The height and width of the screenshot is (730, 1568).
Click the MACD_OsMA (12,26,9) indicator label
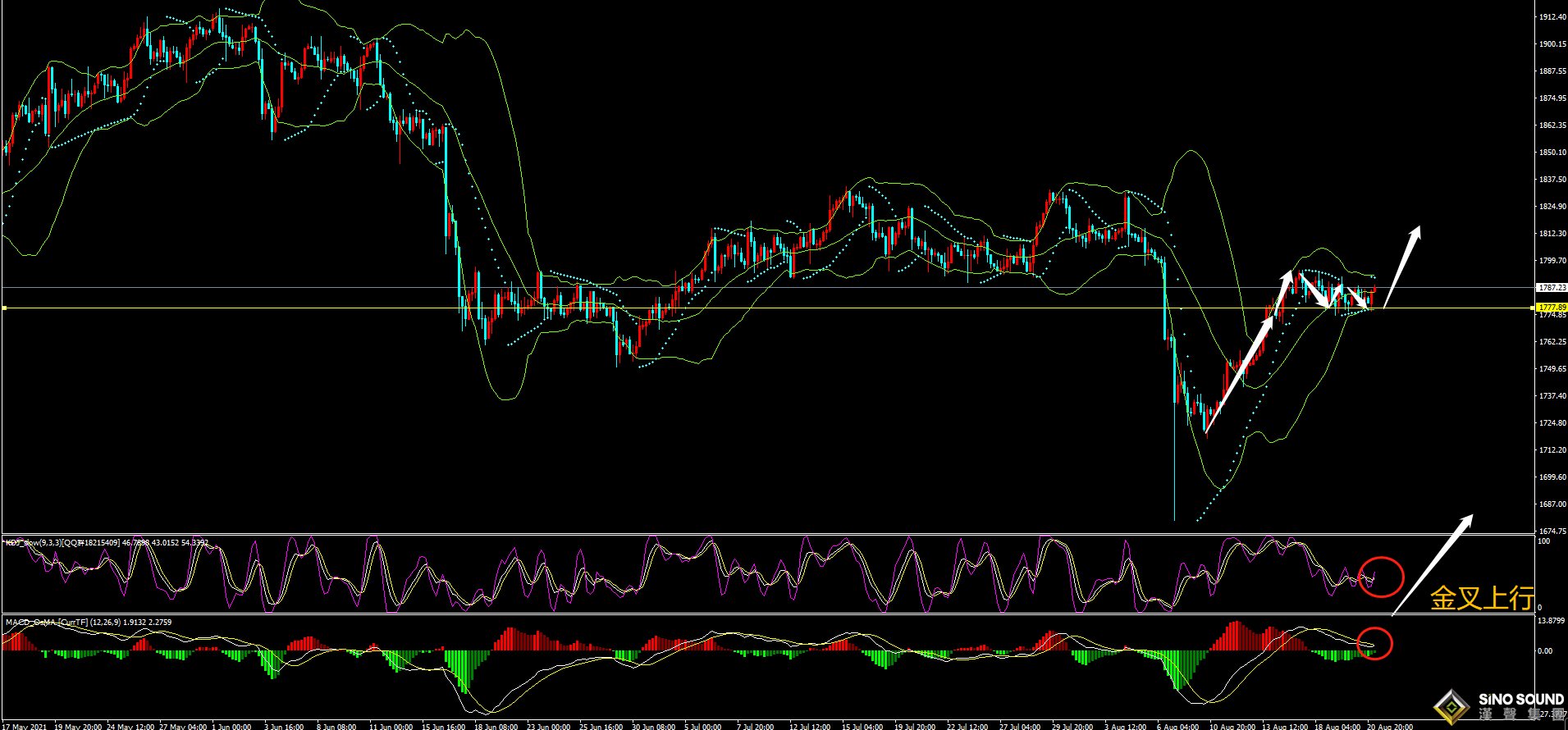click(x=89, y=623)
